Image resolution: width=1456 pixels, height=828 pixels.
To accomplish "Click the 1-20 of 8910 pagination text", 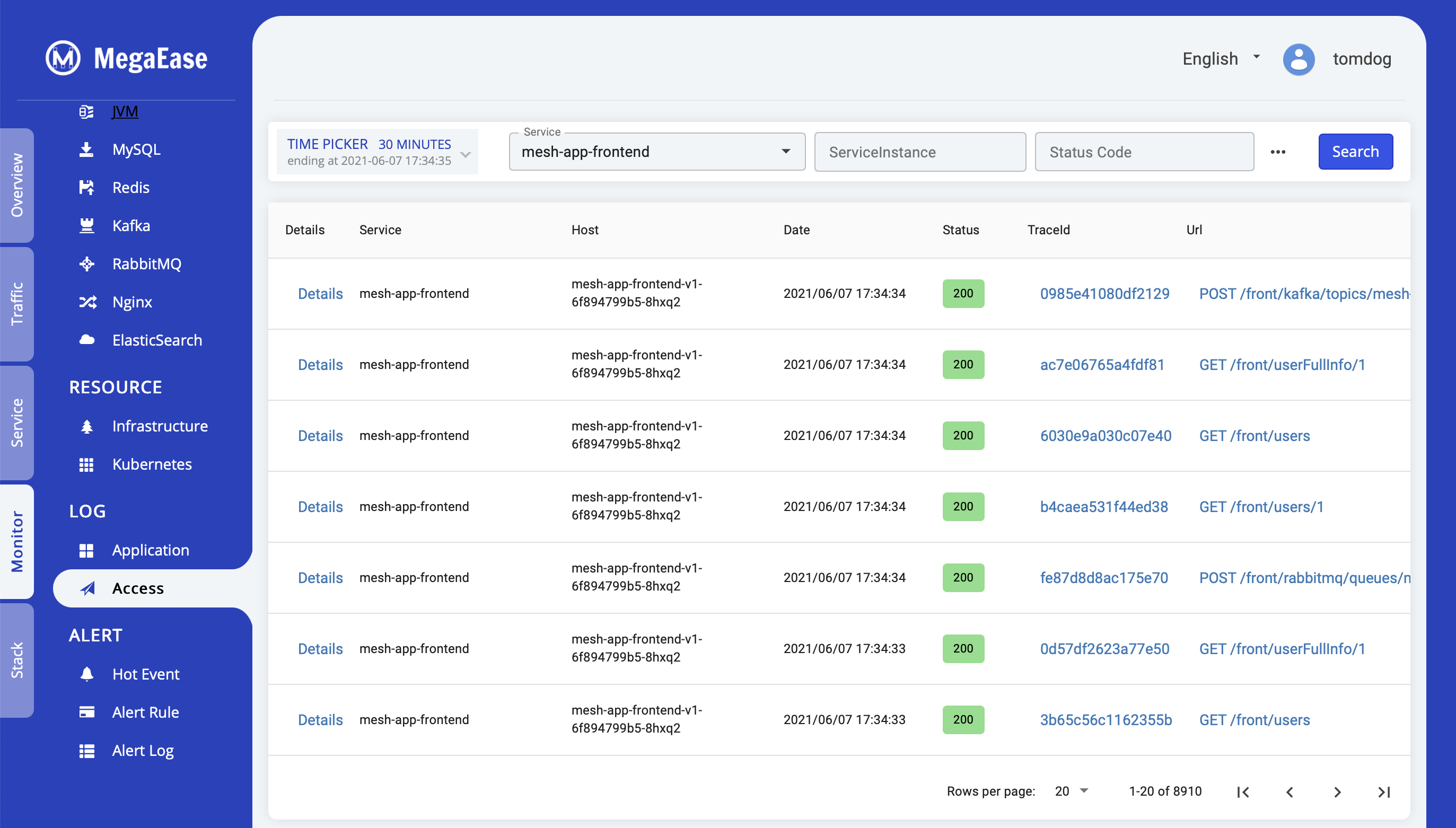I will pyautogui.click(x=1165, y=791).
